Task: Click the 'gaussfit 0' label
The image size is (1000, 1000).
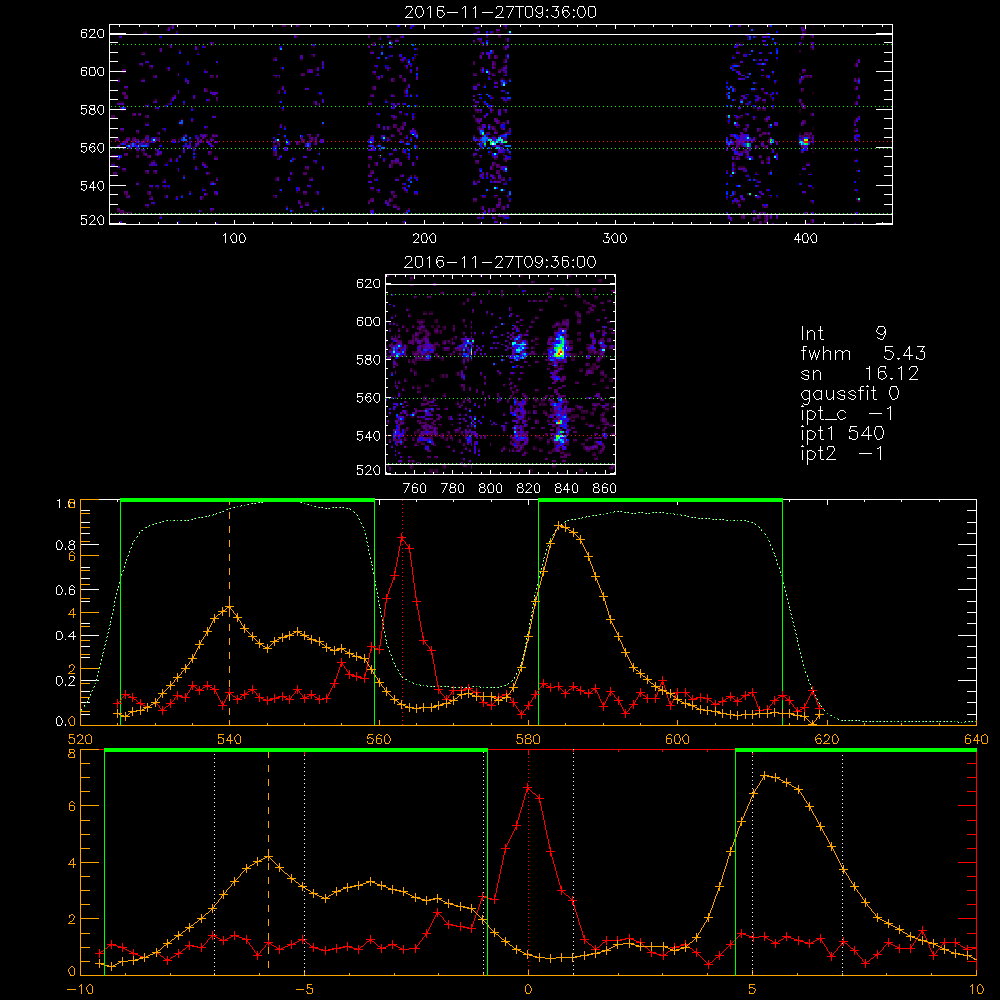Action: (x=849, y=394)
